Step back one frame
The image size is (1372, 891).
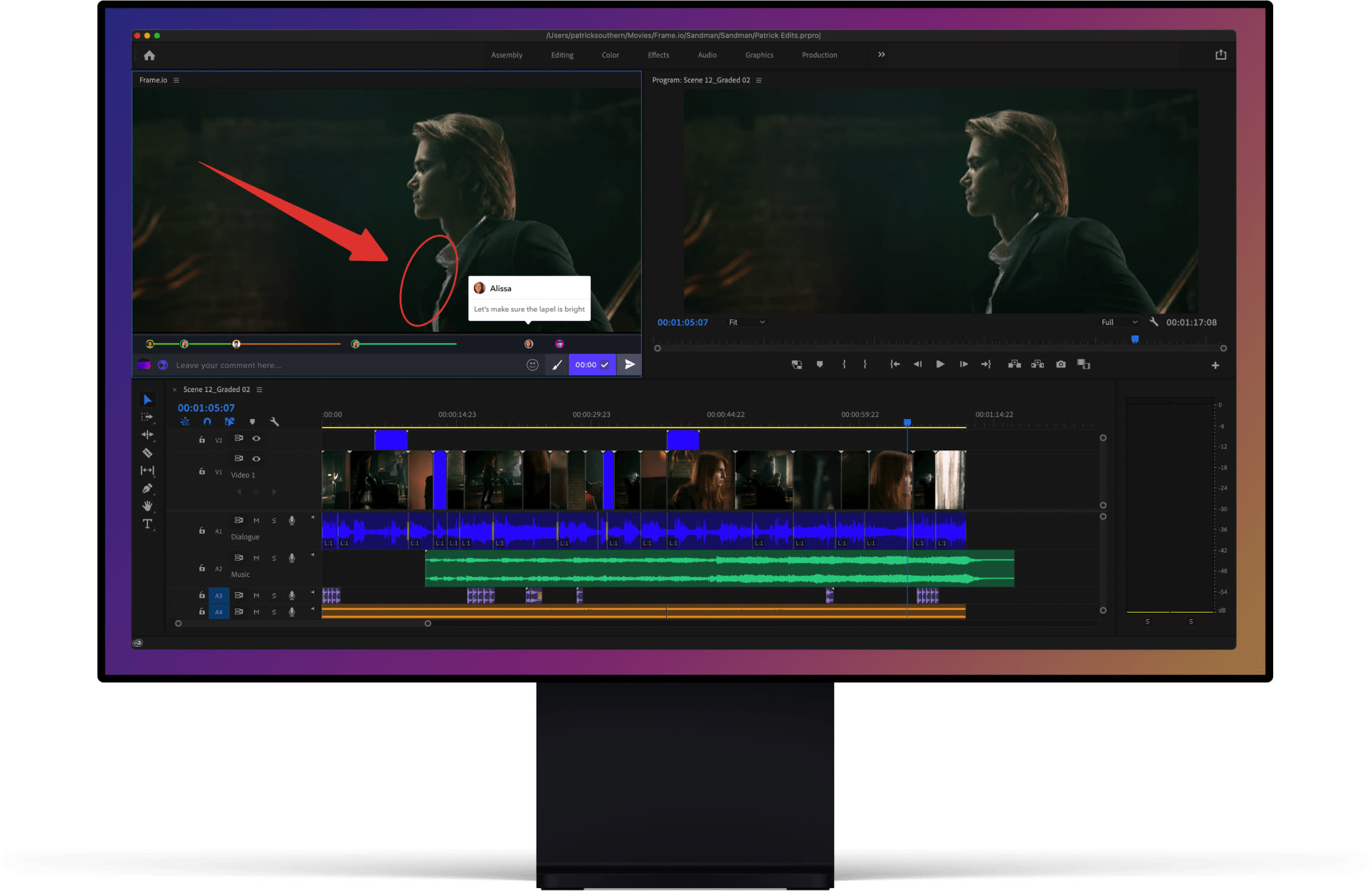coord(917,364)
